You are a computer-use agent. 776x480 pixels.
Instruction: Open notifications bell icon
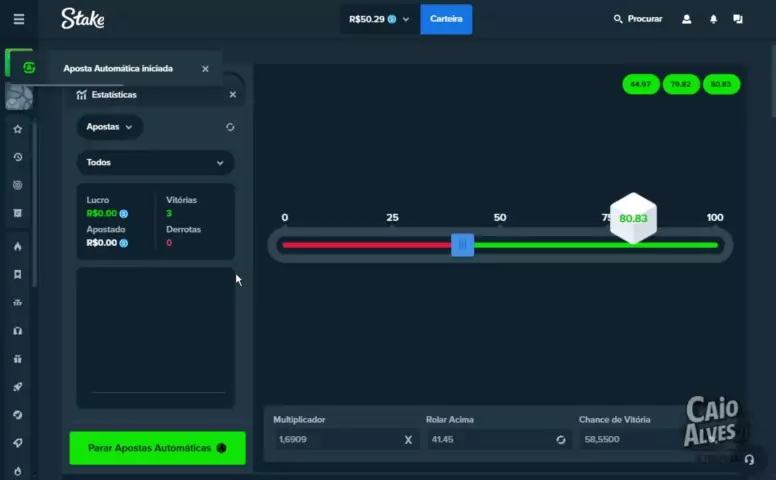(713, 19)
